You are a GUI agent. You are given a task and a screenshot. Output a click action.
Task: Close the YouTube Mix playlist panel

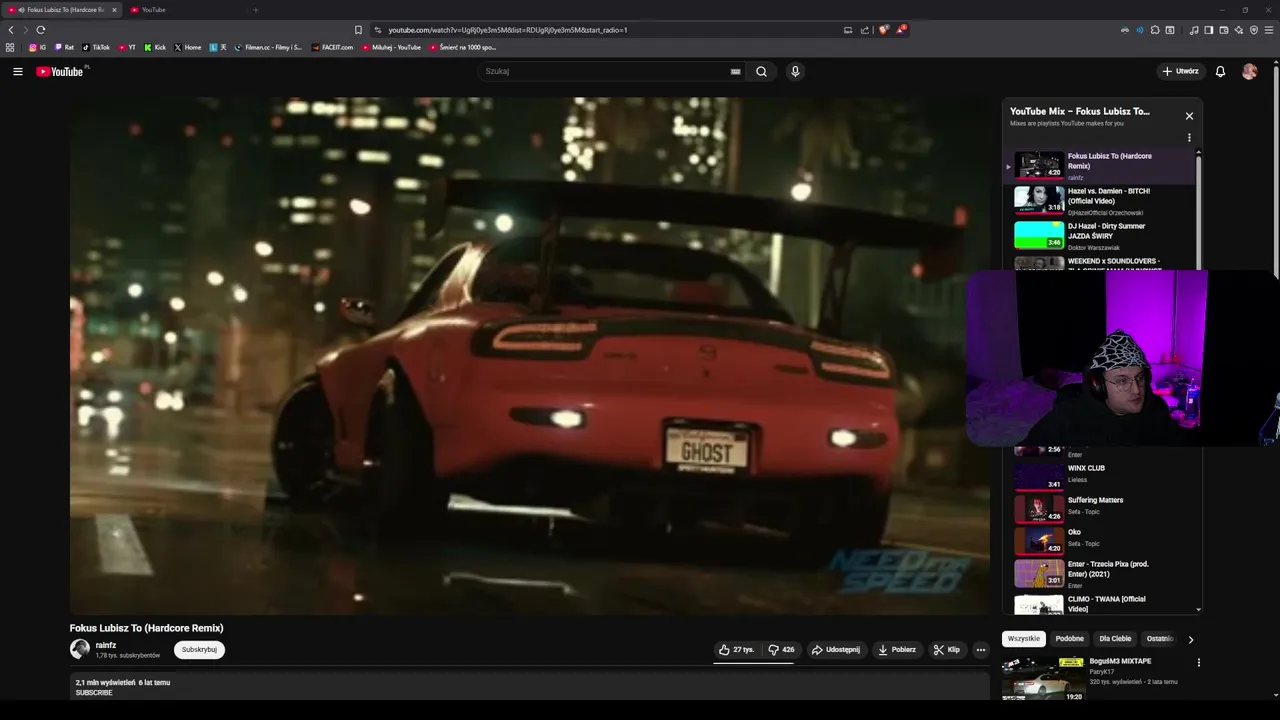tap(1189, 116)
